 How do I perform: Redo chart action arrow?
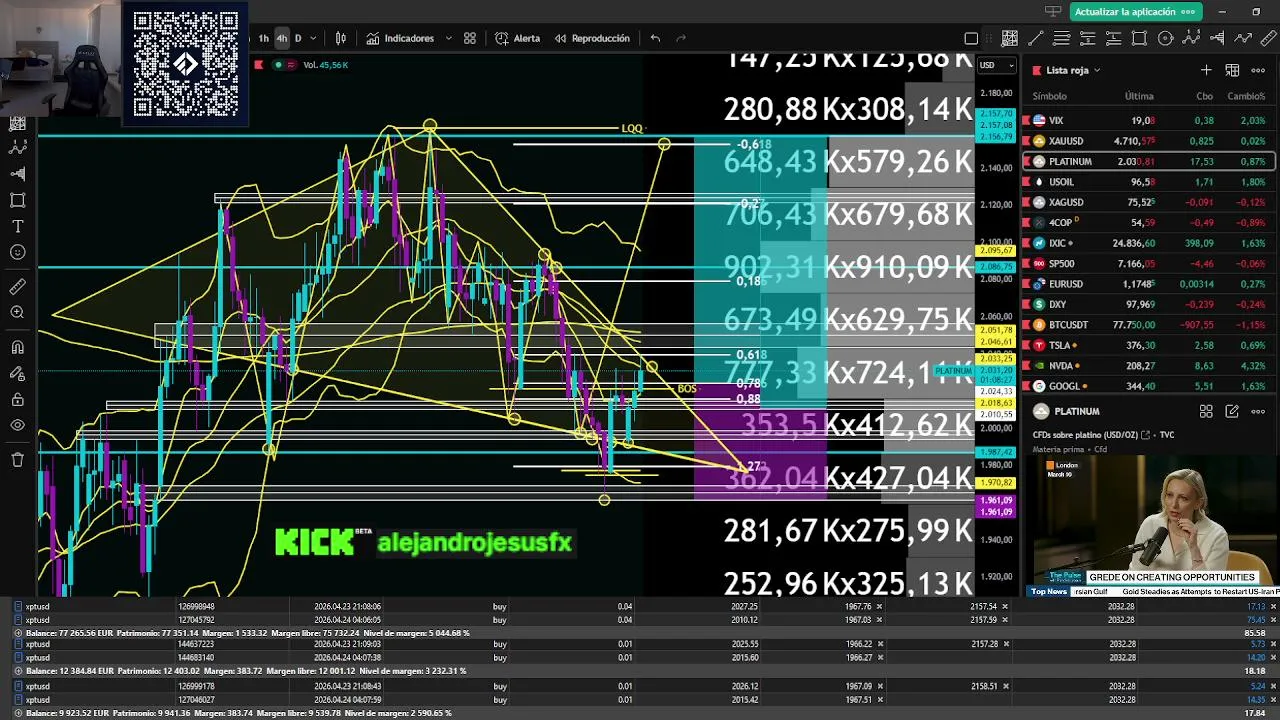point(681,38)
